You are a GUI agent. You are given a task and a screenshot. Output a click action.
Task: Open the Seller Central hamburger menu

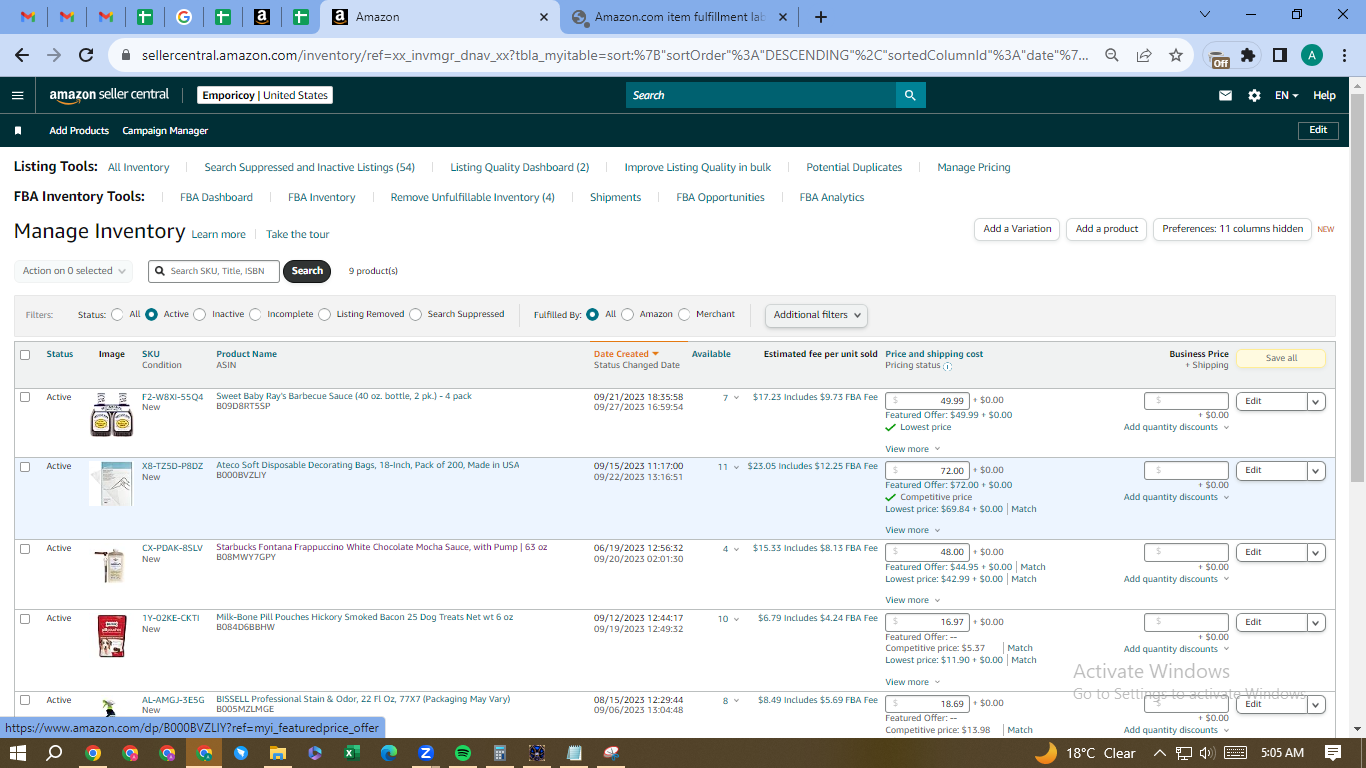coord(17,95)
